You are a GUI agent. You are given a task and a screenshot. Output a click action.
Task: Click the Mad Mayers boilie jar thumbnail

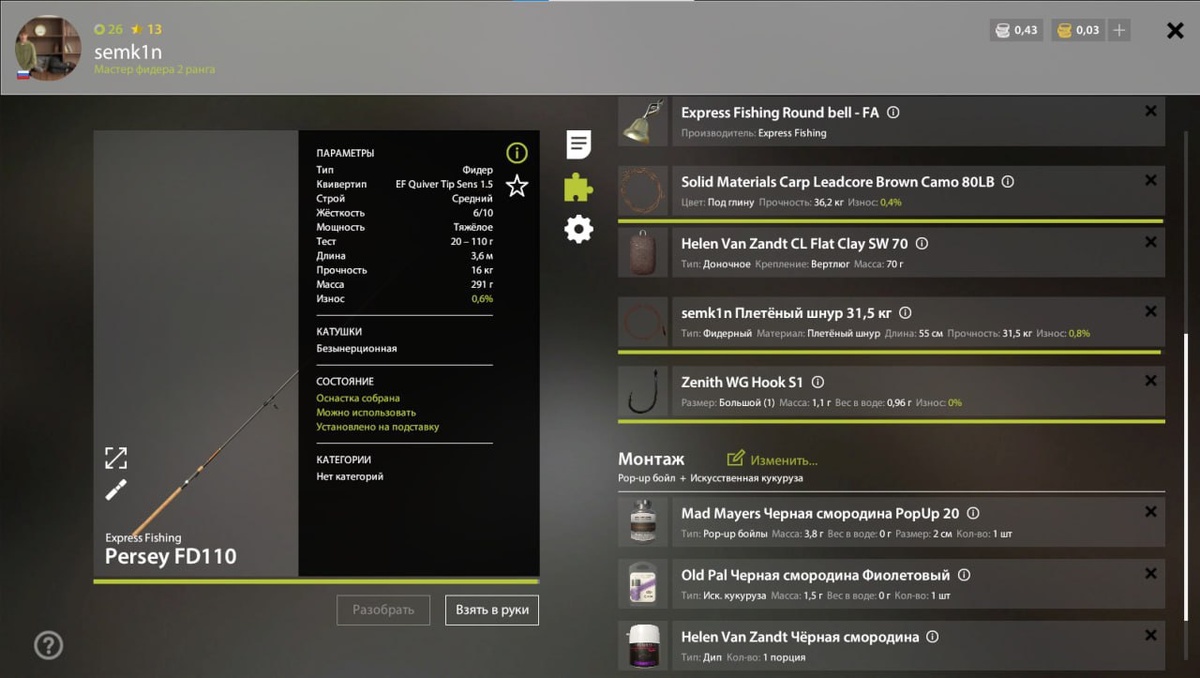click(642, 522)
